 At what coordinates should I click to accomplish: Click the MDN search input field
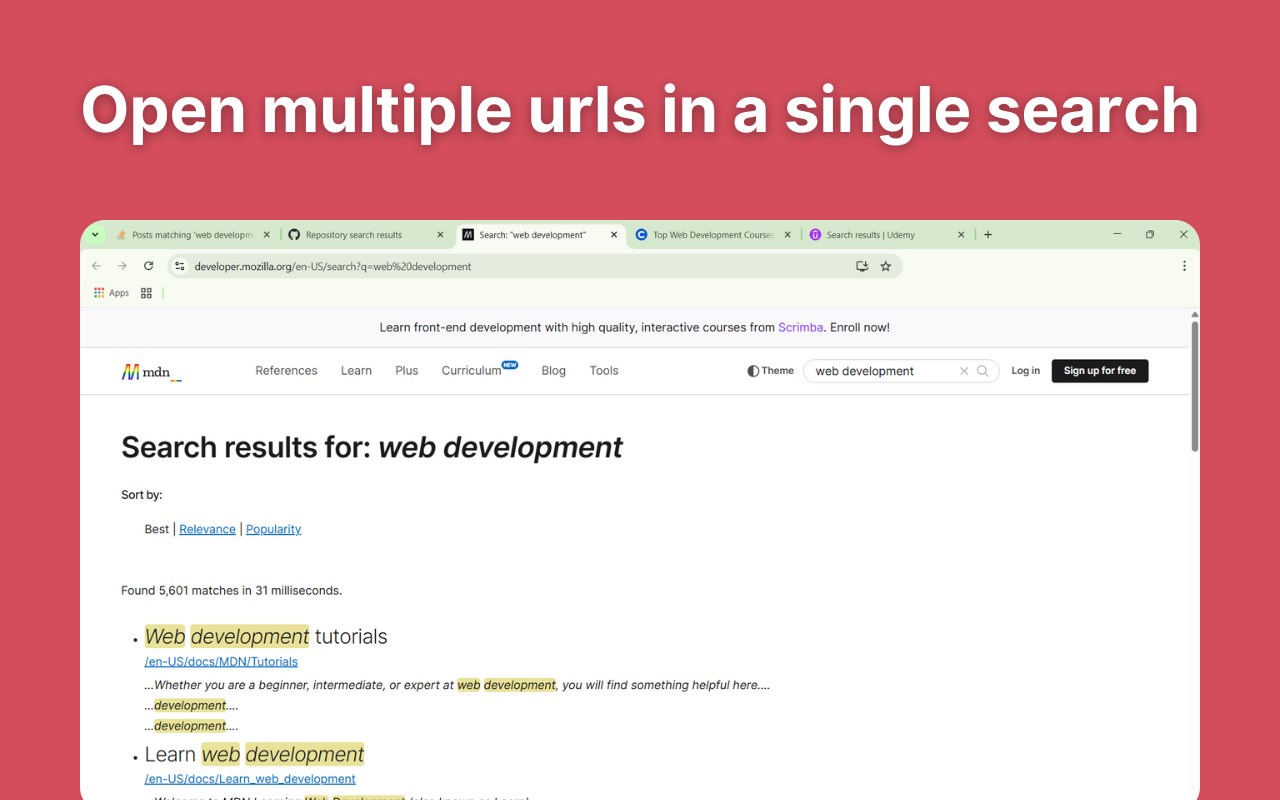(x=880, y=371)
